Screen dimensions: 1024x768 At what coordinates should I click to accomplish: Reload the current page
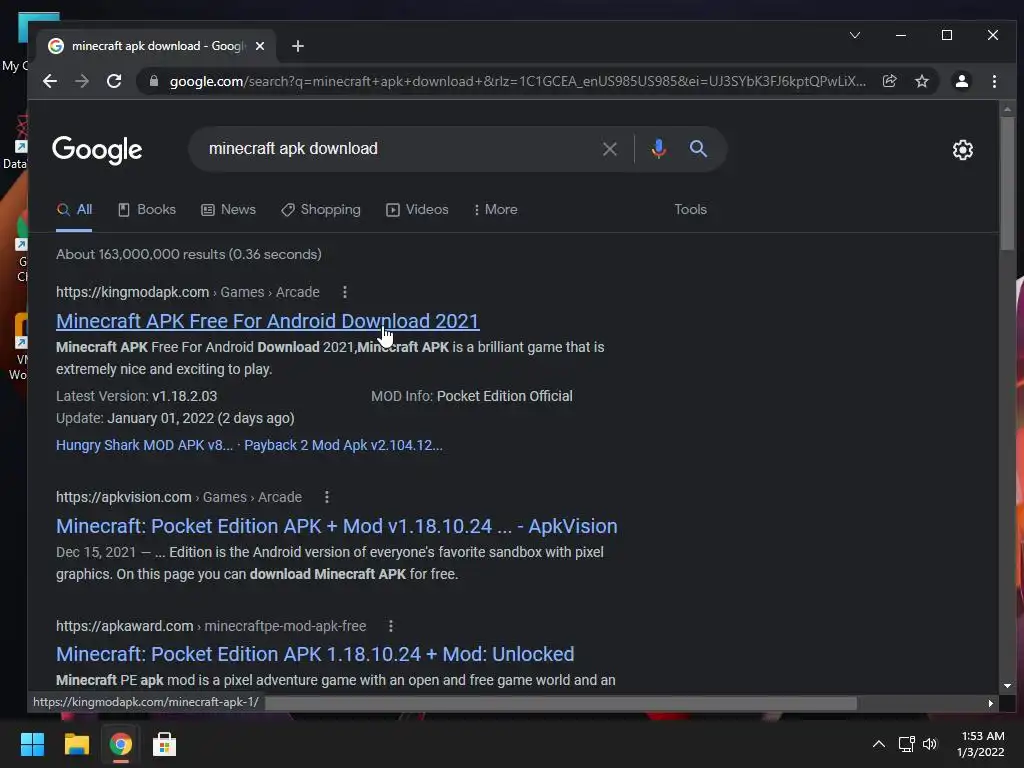[x=114, y=81]
